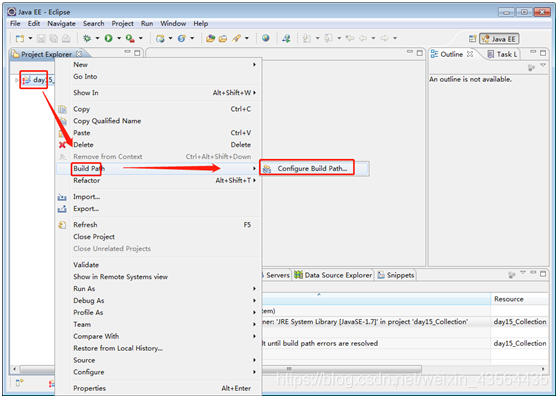Open the Help menu
558x398 pixels.
pyautogui.click(x=201, y=23)
